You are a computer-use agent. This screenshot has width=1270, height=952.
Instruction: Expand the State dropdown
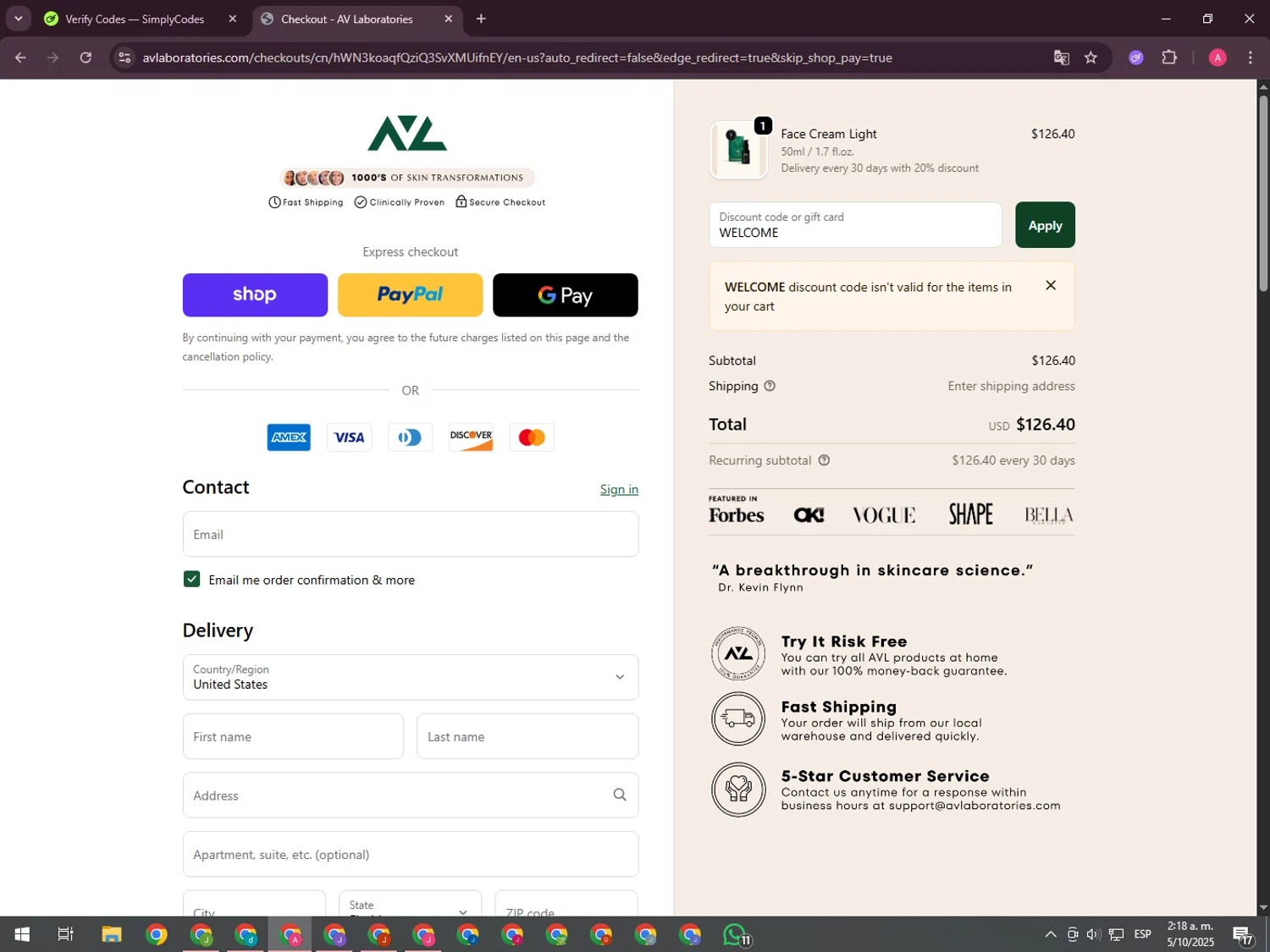tap(411, 904)
